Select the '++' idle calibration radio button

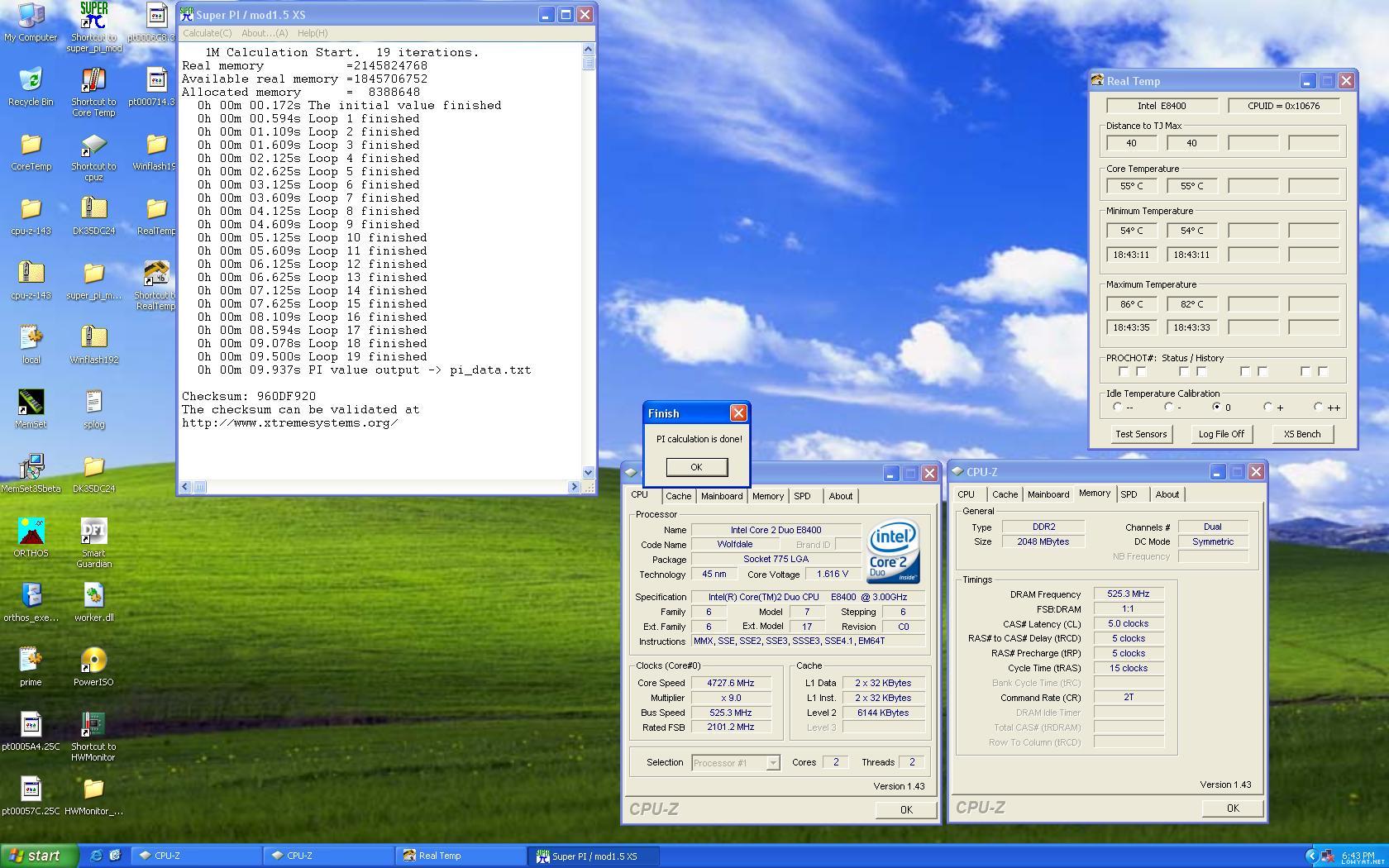point(1318,407)
